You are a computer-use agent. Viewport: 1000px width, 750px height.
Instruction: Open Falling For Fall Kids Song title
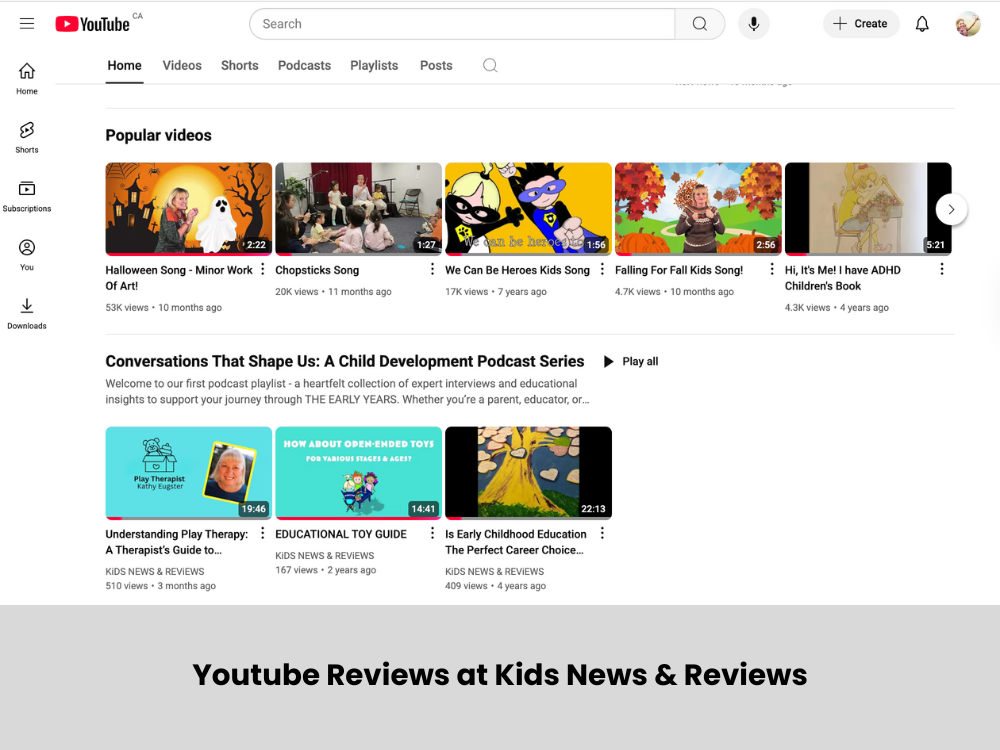tap(679, 270)
